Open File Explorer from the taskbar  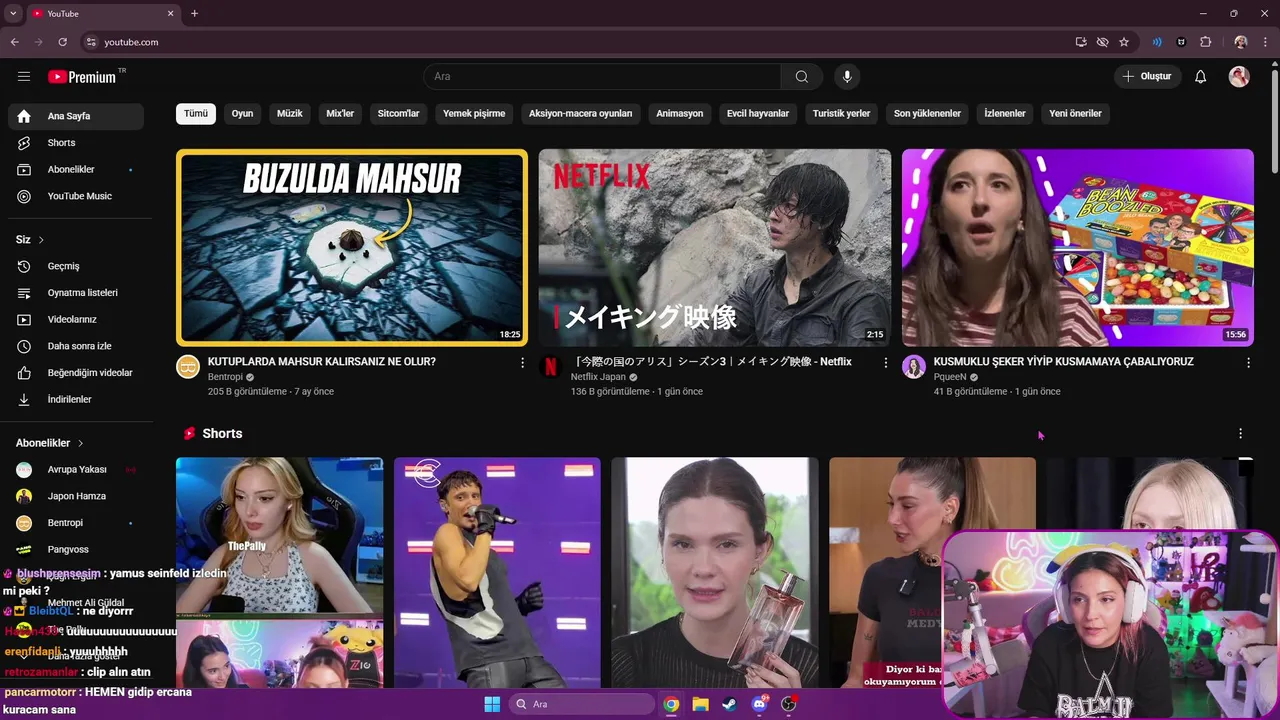pyautogui.click(x=700, y=704)
